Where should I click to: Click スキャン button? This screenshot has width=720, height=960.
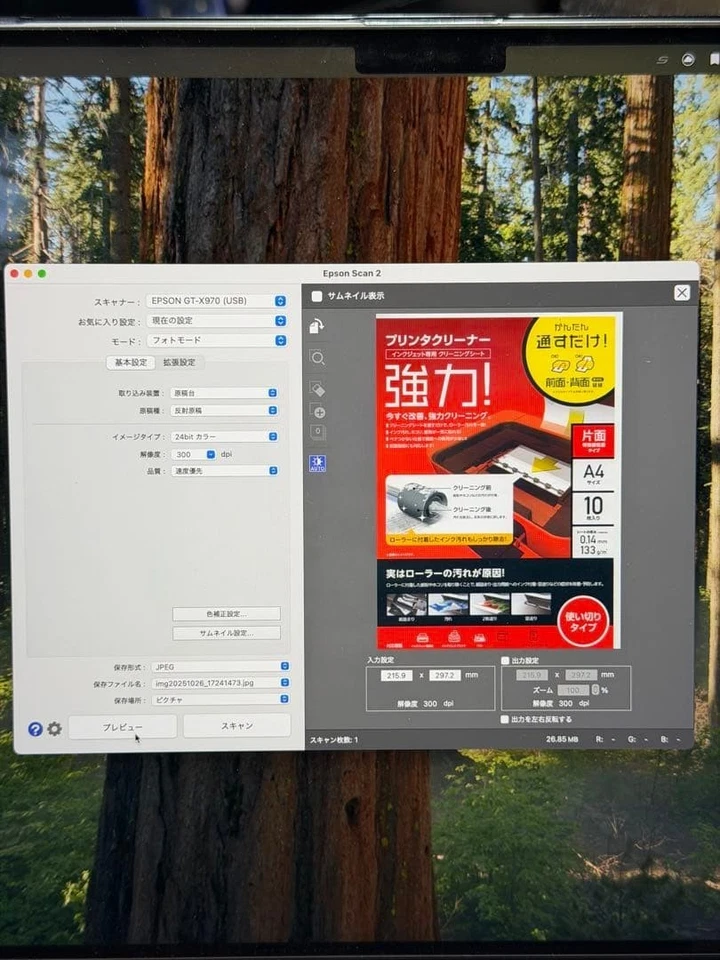[x=237, y=726]
